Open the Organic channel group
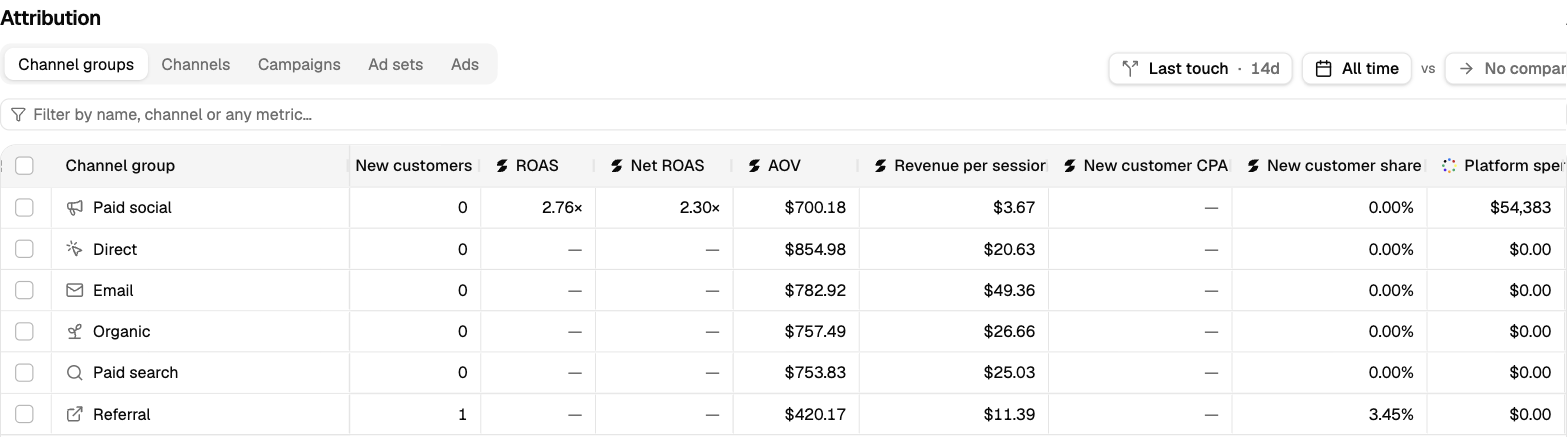 (121, 331)
